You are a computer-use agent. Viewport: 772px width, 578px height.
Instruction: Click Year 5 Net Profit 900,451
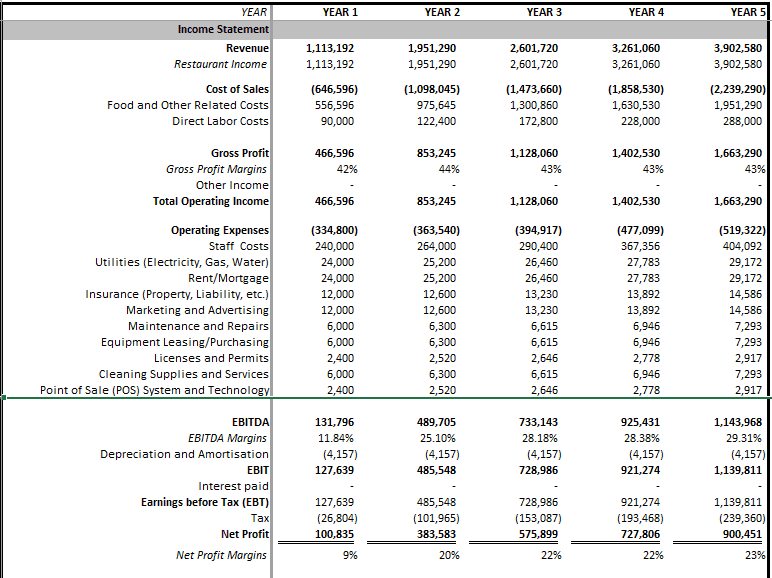[738, 535]
